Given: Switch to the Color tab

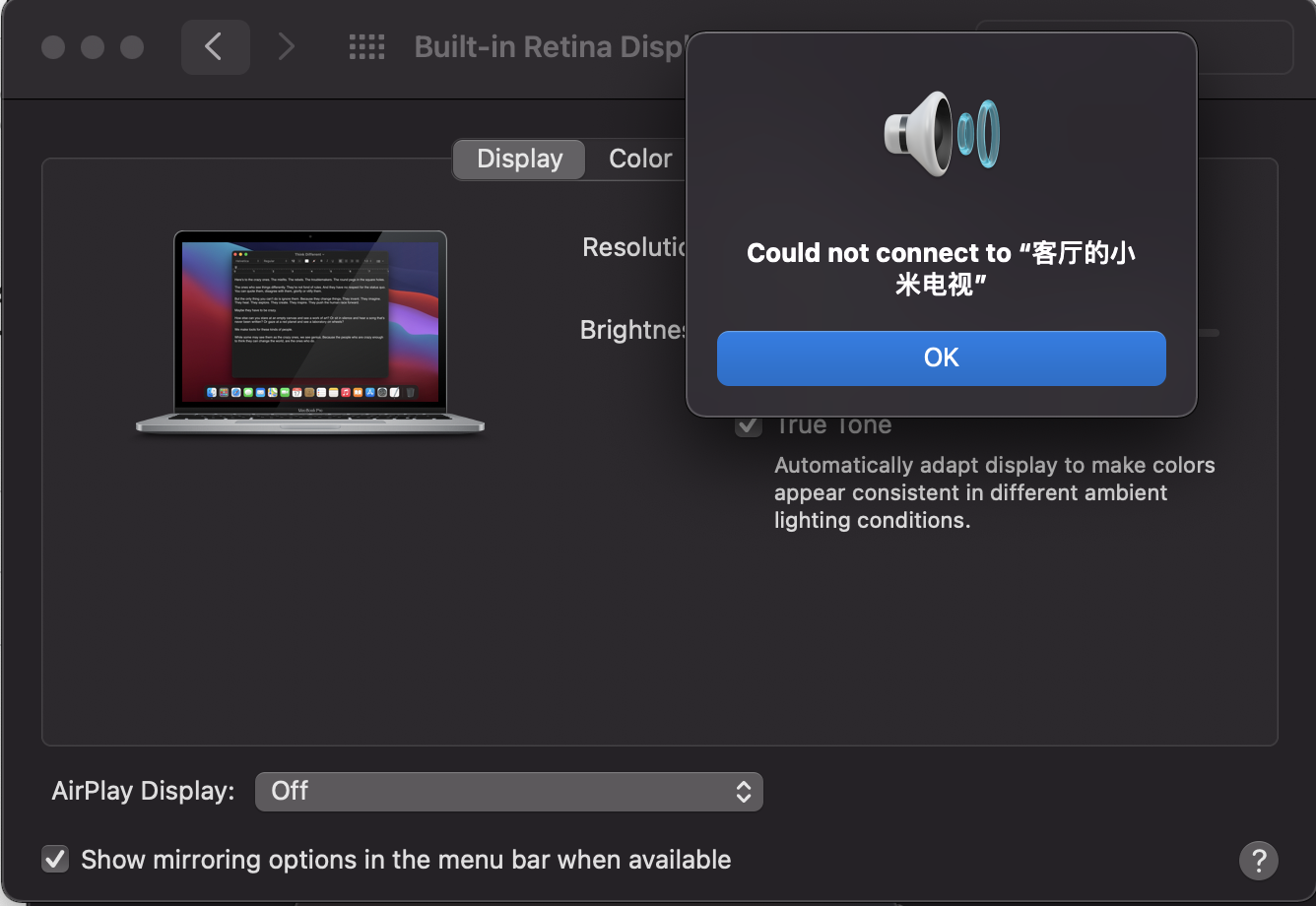Looking at the screenshot, I should pyautogui.click(x=640, y=160).
